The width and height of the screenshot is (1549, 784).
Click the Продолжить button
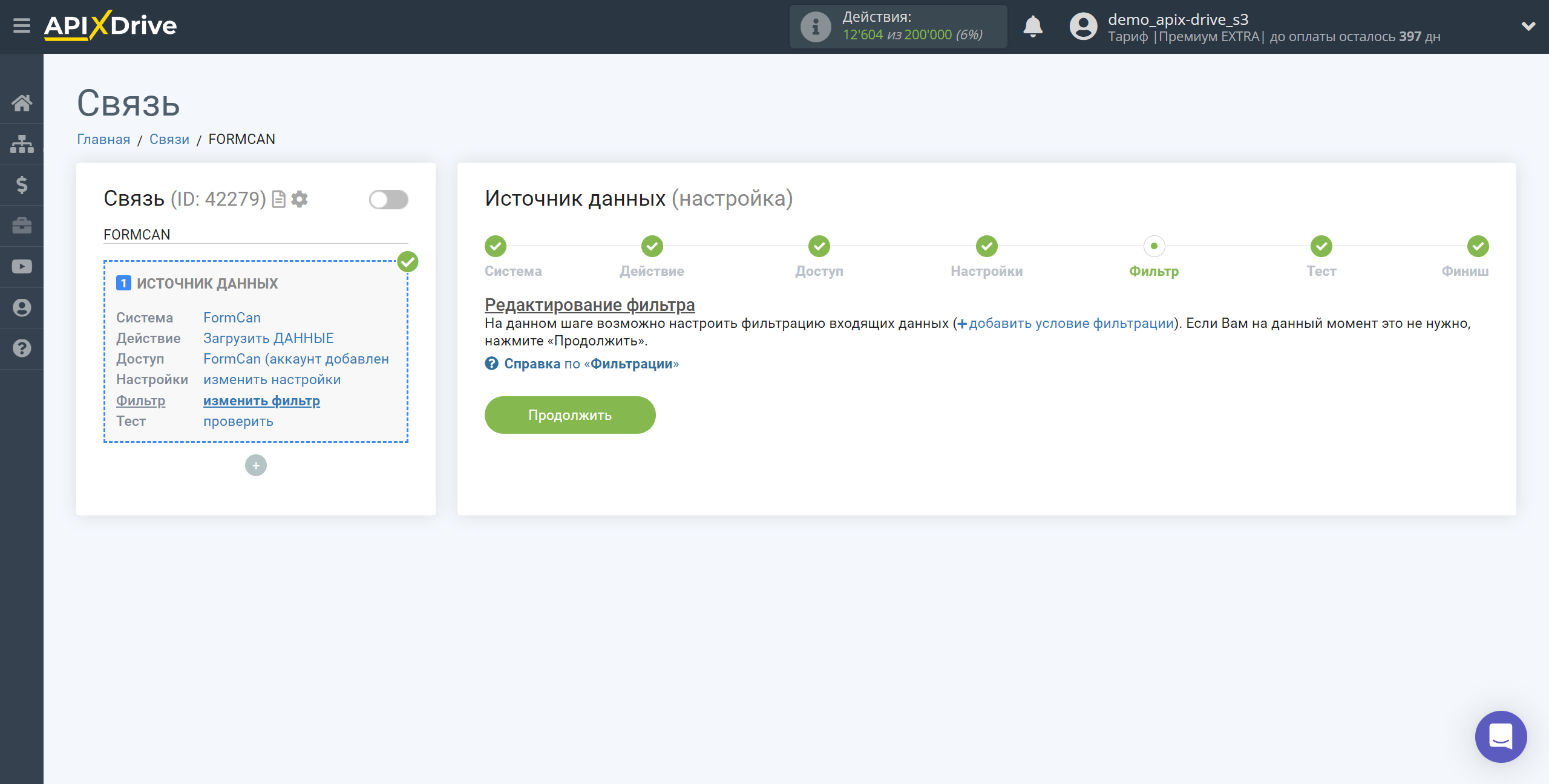click(570, 415)
